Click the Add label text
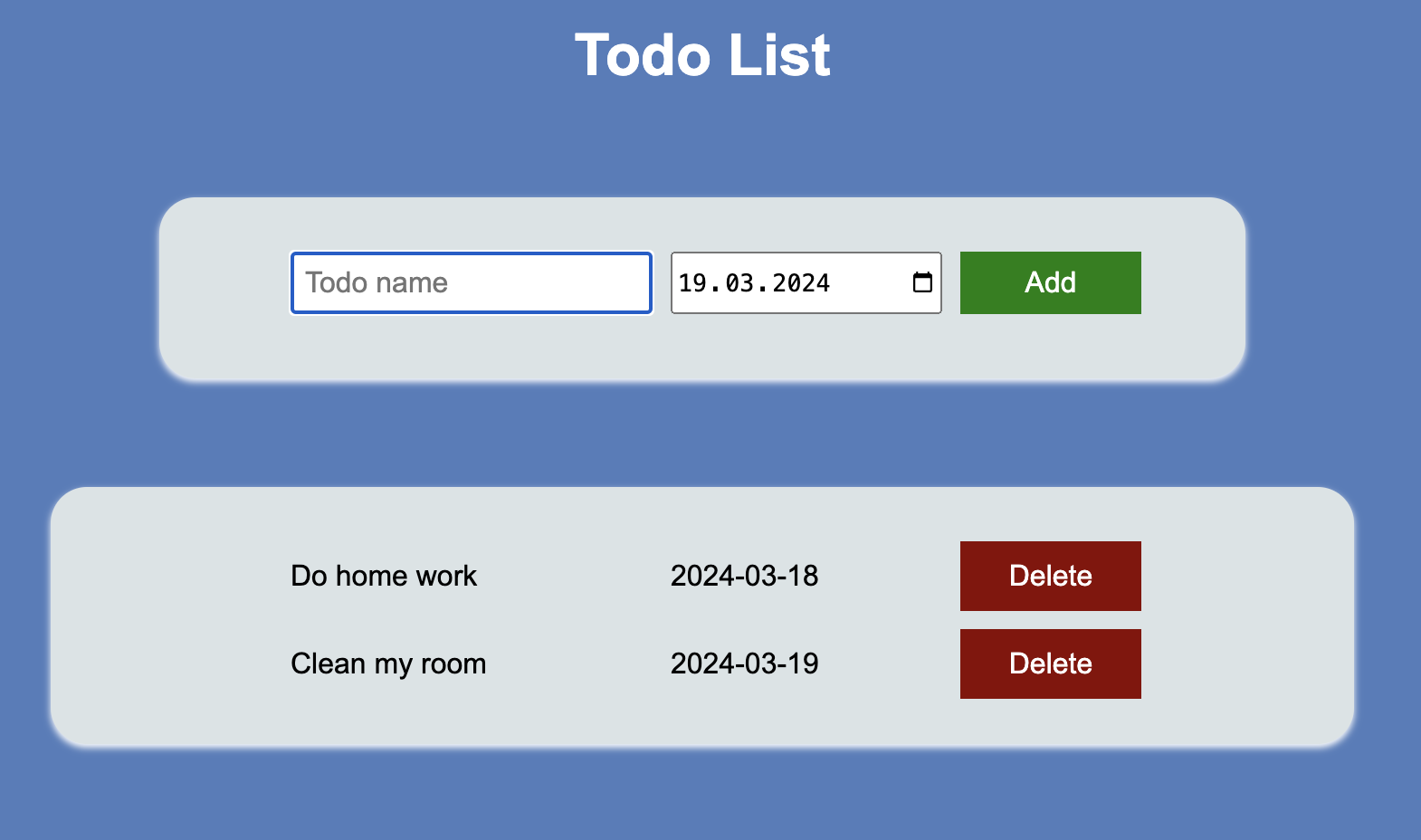Screen dimensions: 1421x840 tap(1050, 282)
